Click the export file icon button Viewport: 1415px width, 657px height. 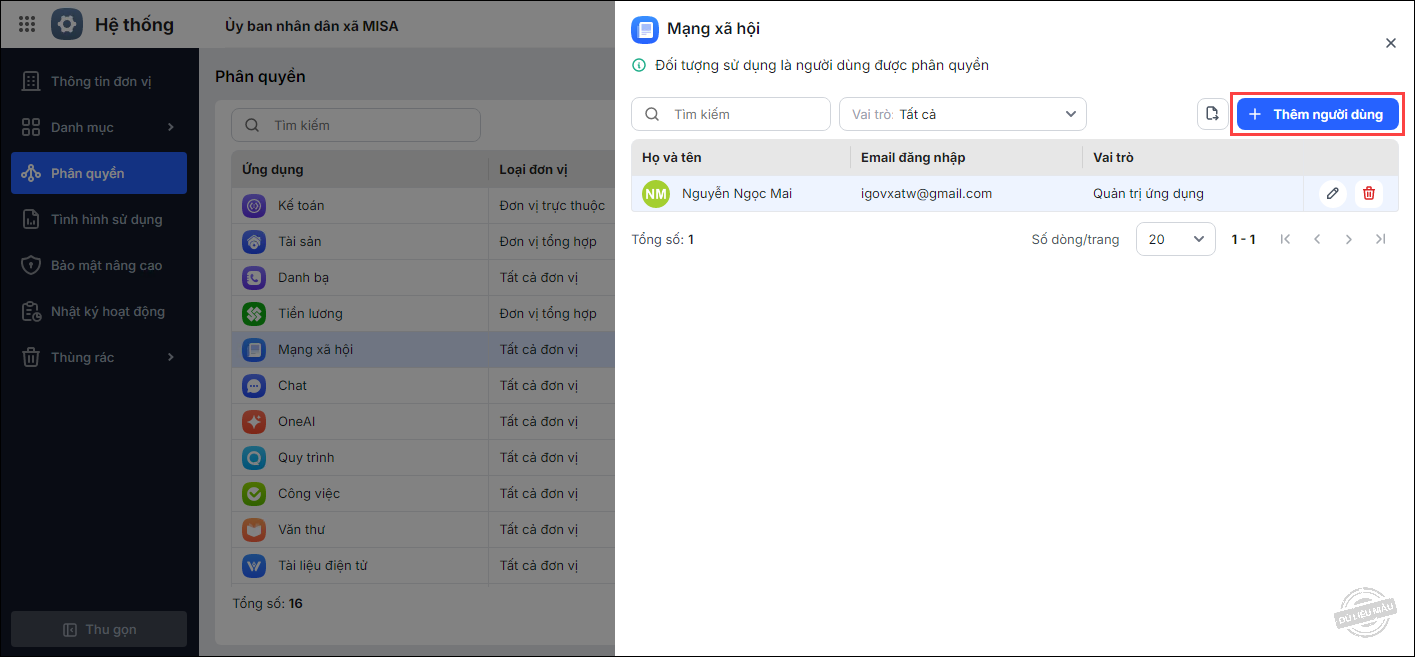pos(1212,114)
